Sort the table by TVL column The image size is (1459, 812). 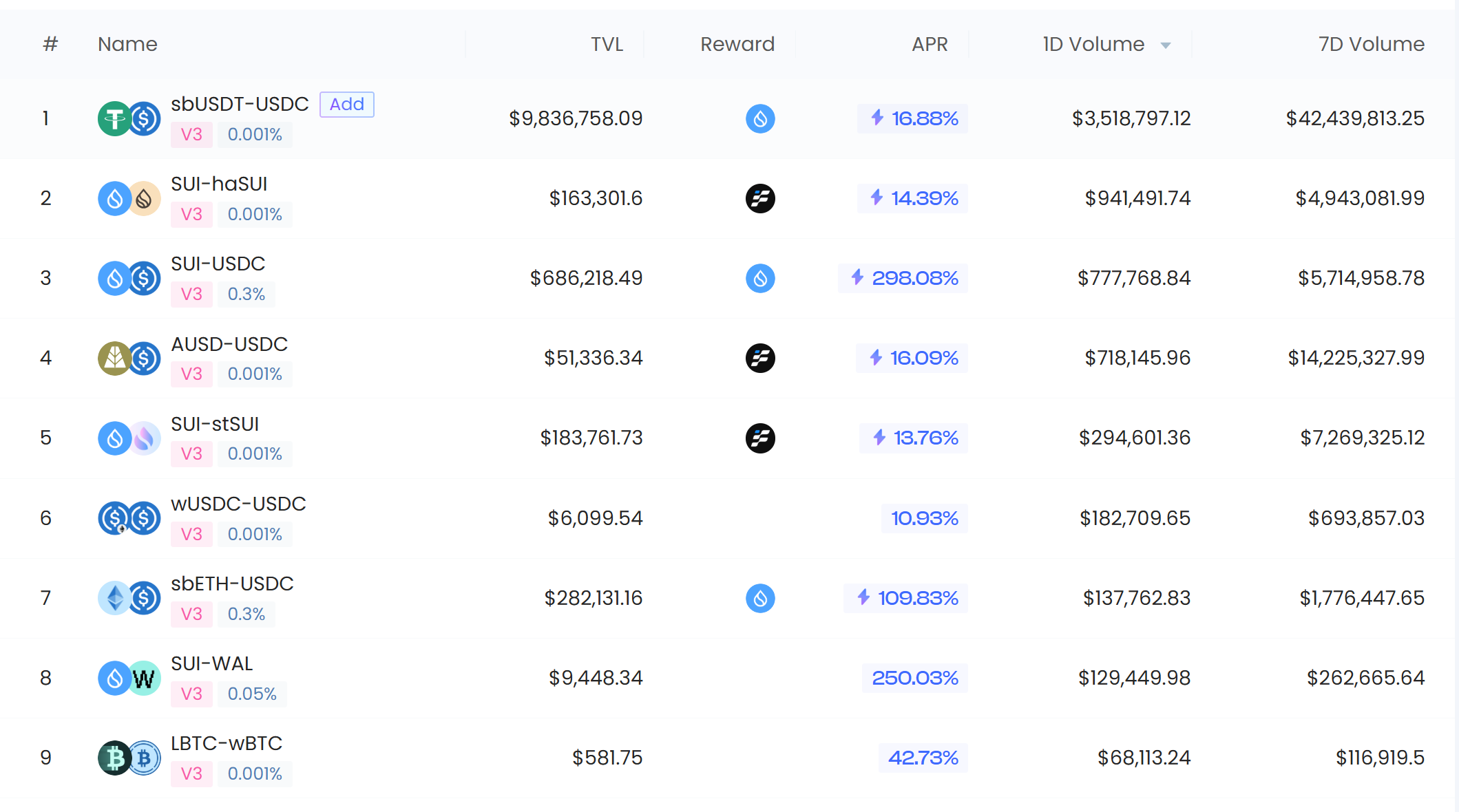coord(607,44)
